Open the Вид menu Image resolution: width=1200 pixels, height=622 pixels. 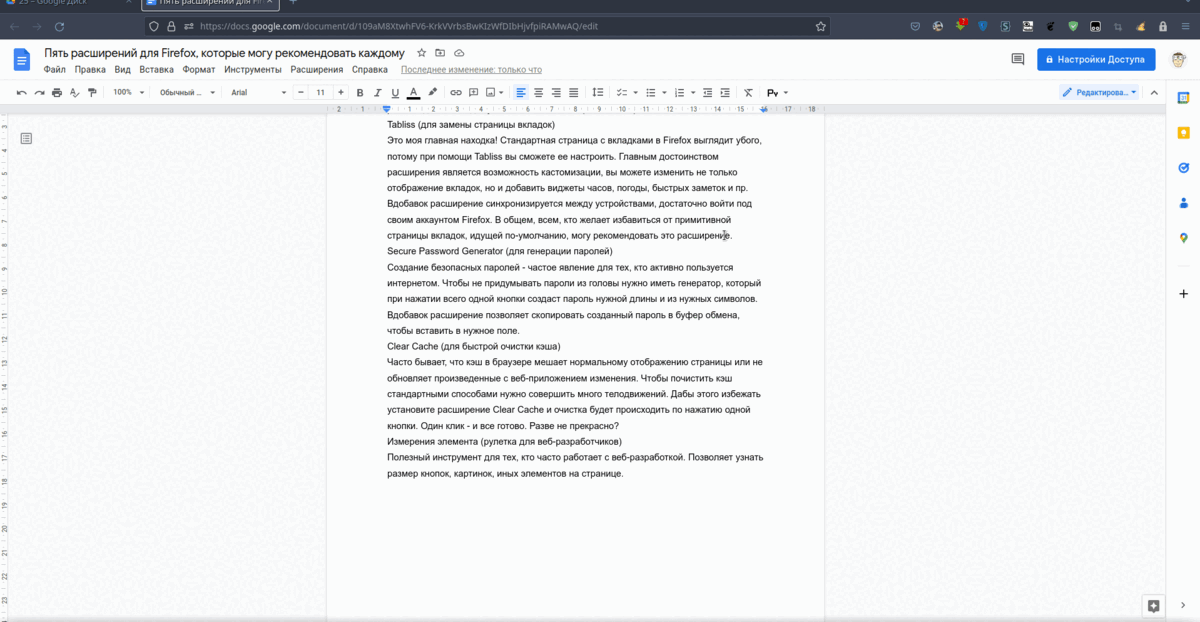point(122,70)
